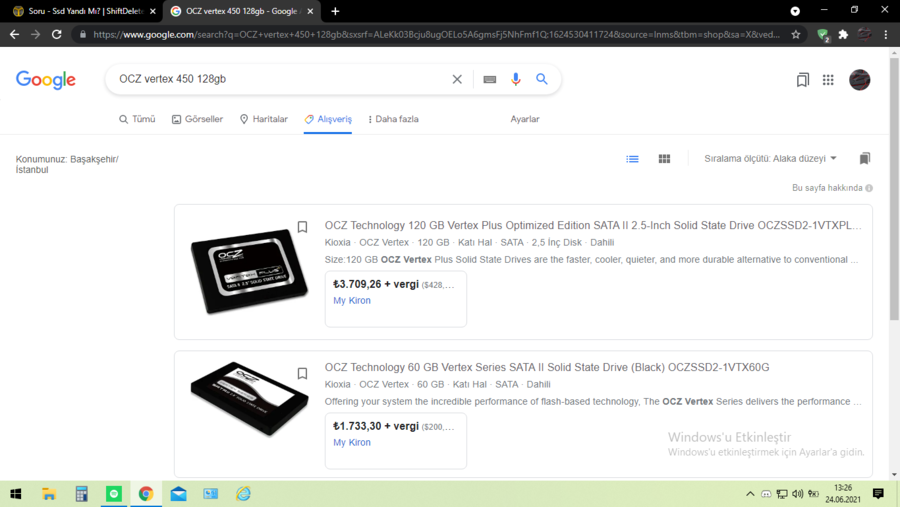Screen dimensions: 900x507
Task: Open My Kiron seller for ₺3.709,26 offer
Action: (352, 300)
